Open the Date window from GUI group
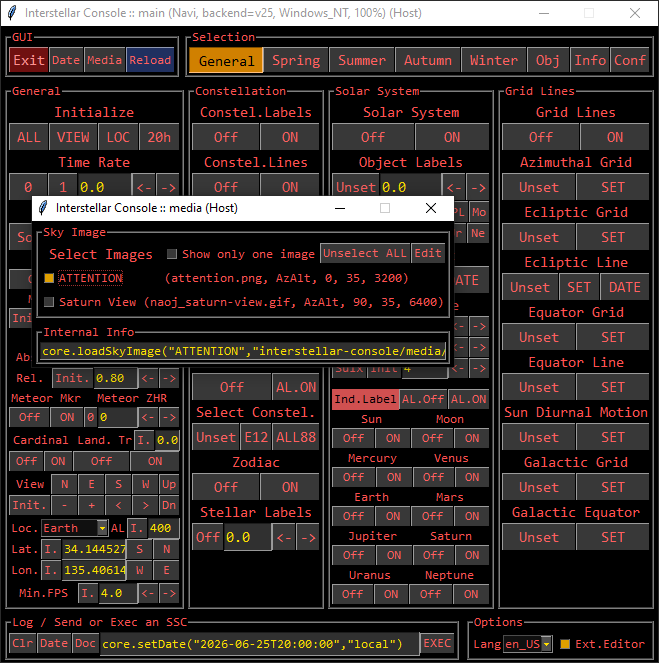The image size is (659, 663). 66,60
